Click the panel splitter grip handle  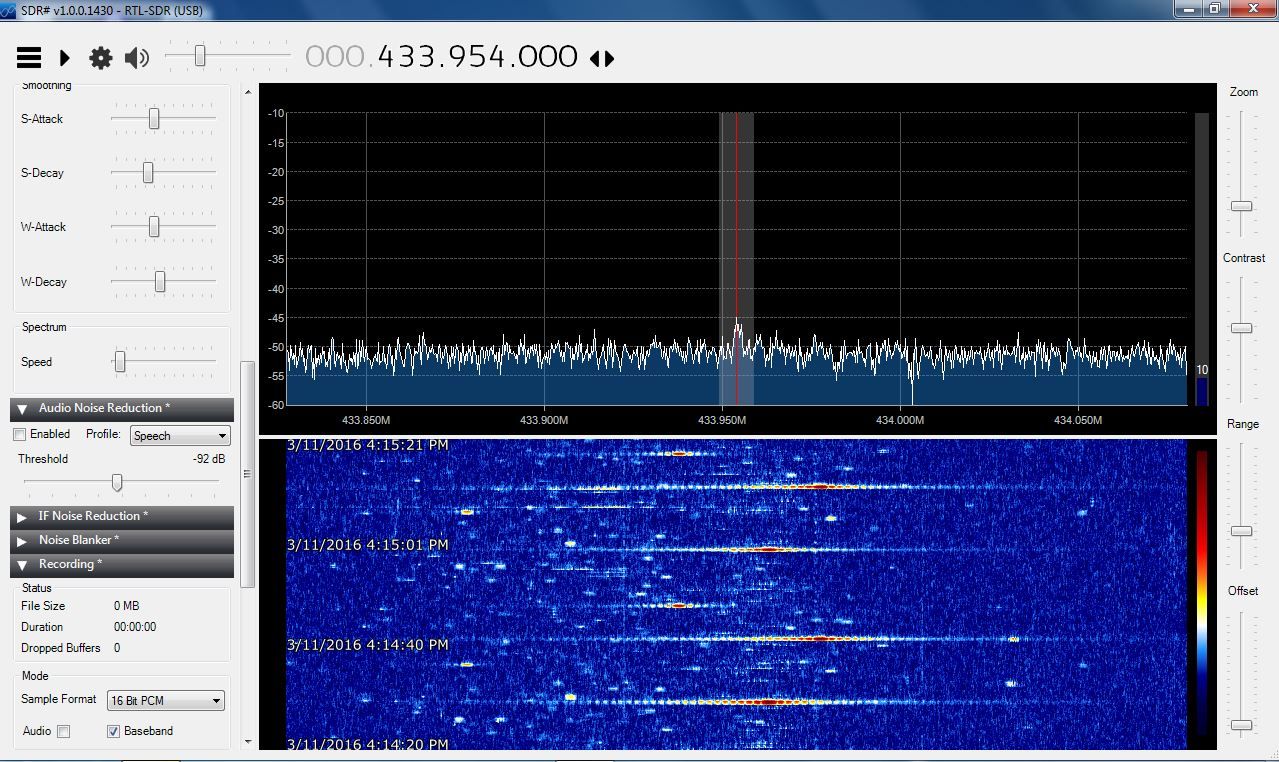click(247, 475)
